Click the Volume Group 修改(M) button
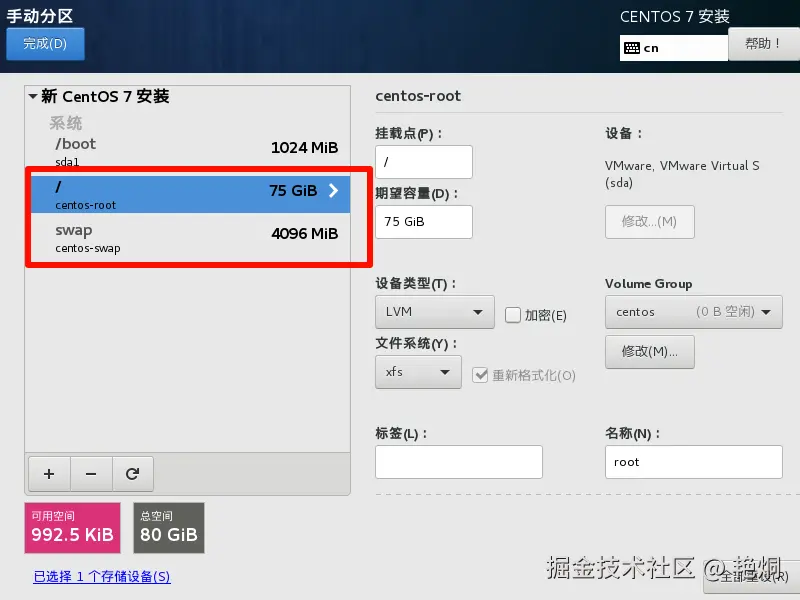Screen dimensions: 800x600 point(650,351)
